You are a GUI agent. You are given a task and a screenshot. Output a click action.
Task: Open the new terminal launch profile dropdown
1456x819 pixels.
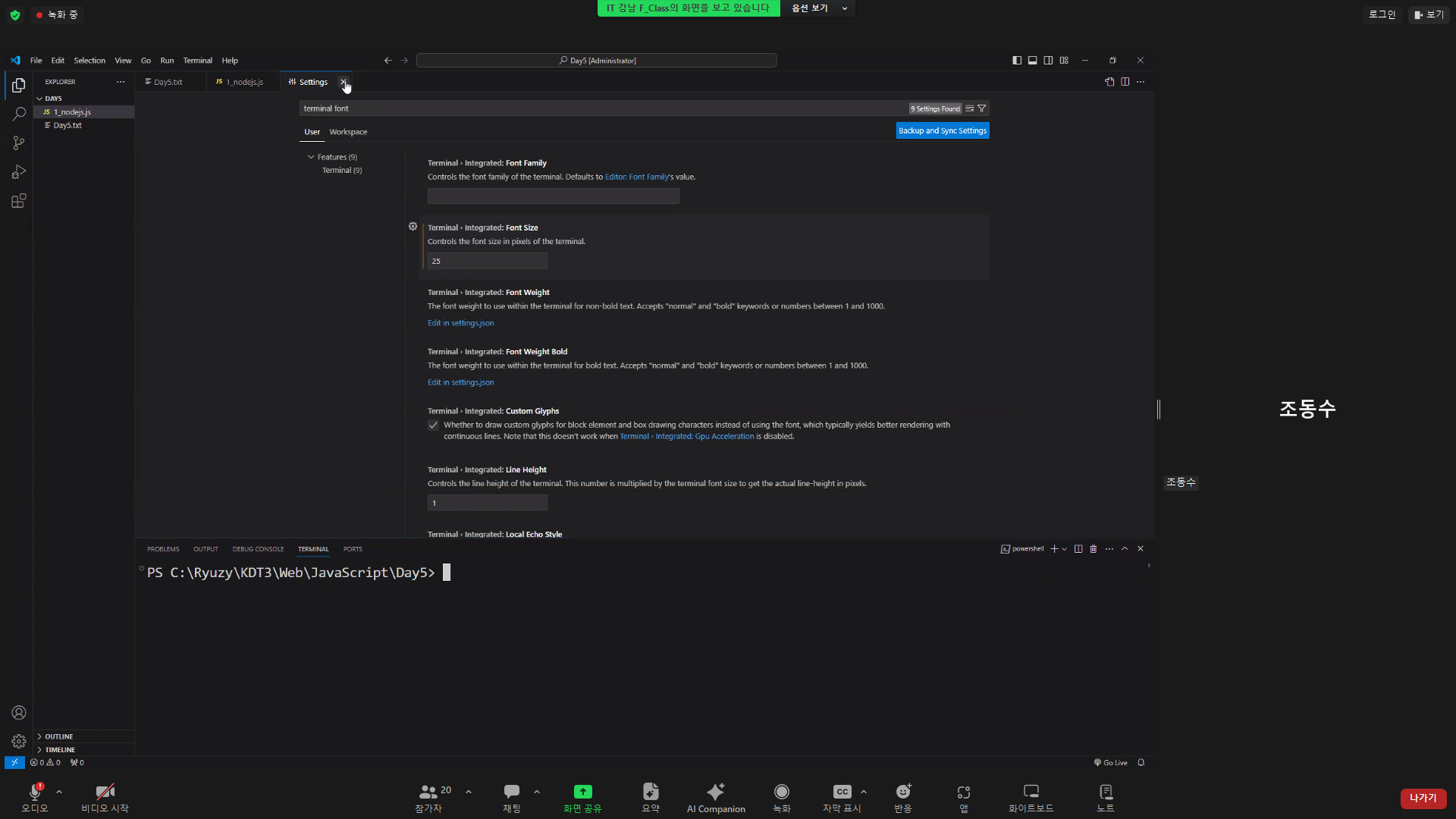point(1065,549)
